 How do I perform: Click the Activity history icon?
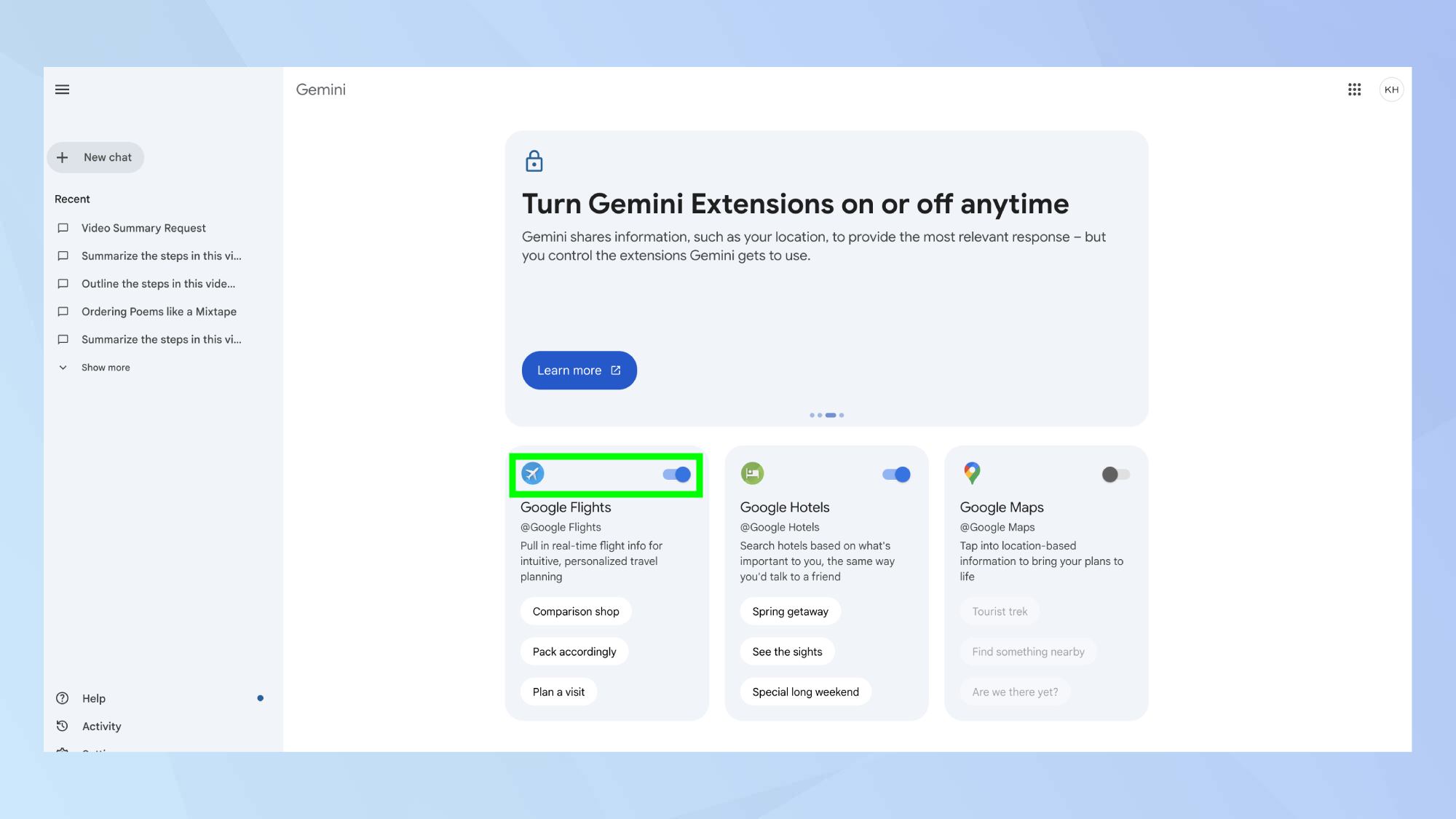click(x=62, y=726)
